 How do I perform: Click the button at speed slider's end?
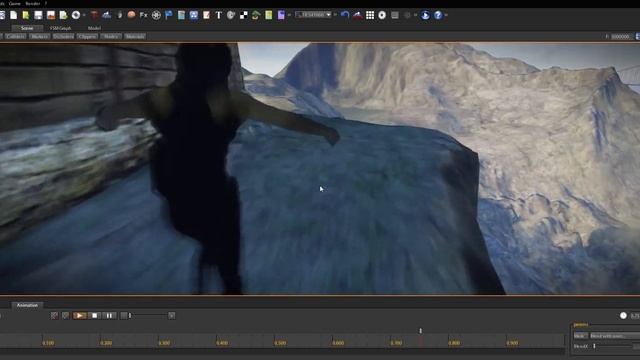pos(171,316)
